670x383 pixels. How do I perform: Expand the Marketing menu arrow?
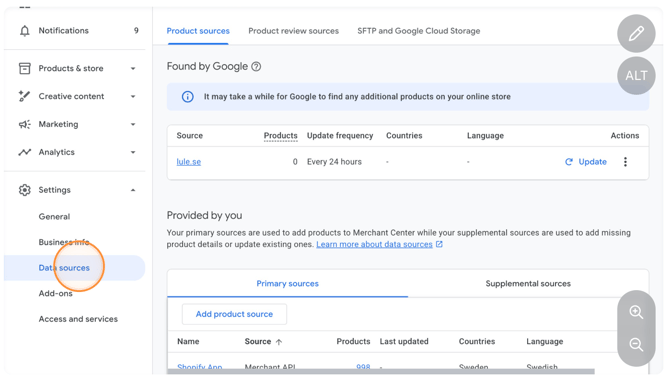coord(133,124)
